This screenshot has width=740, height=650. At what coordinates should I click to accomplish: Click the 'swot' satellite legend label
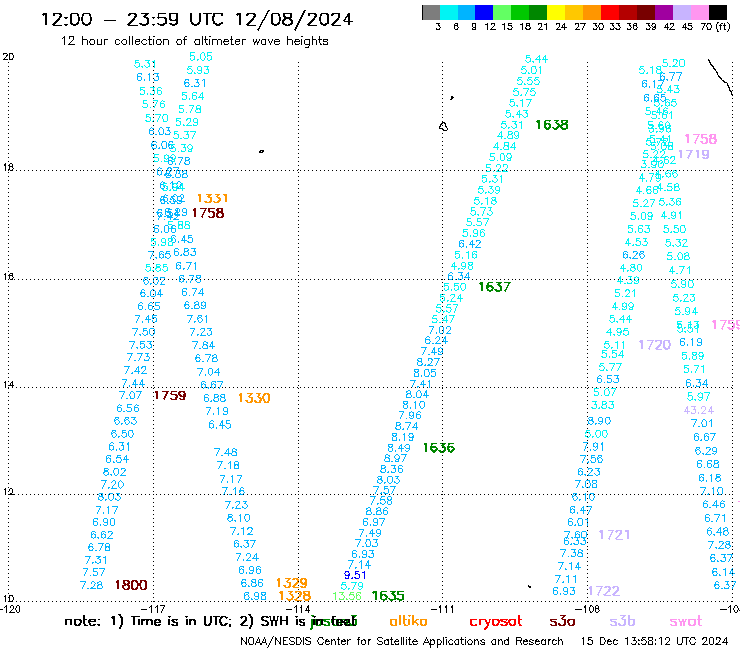[686, 621]
